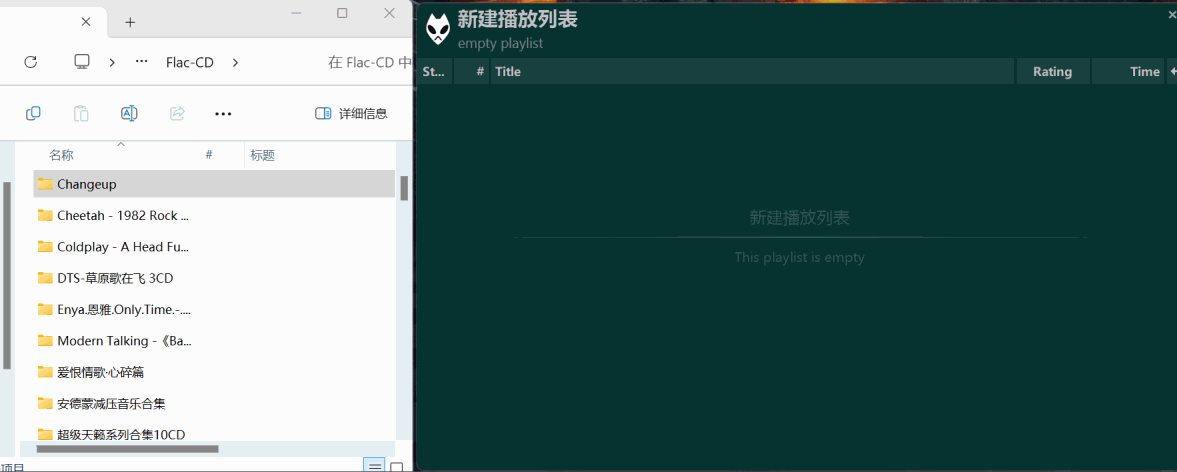Click the horizontal scrollbar in file list
Viewport: 1177px width, 472px height.
[x=128, y=449]
